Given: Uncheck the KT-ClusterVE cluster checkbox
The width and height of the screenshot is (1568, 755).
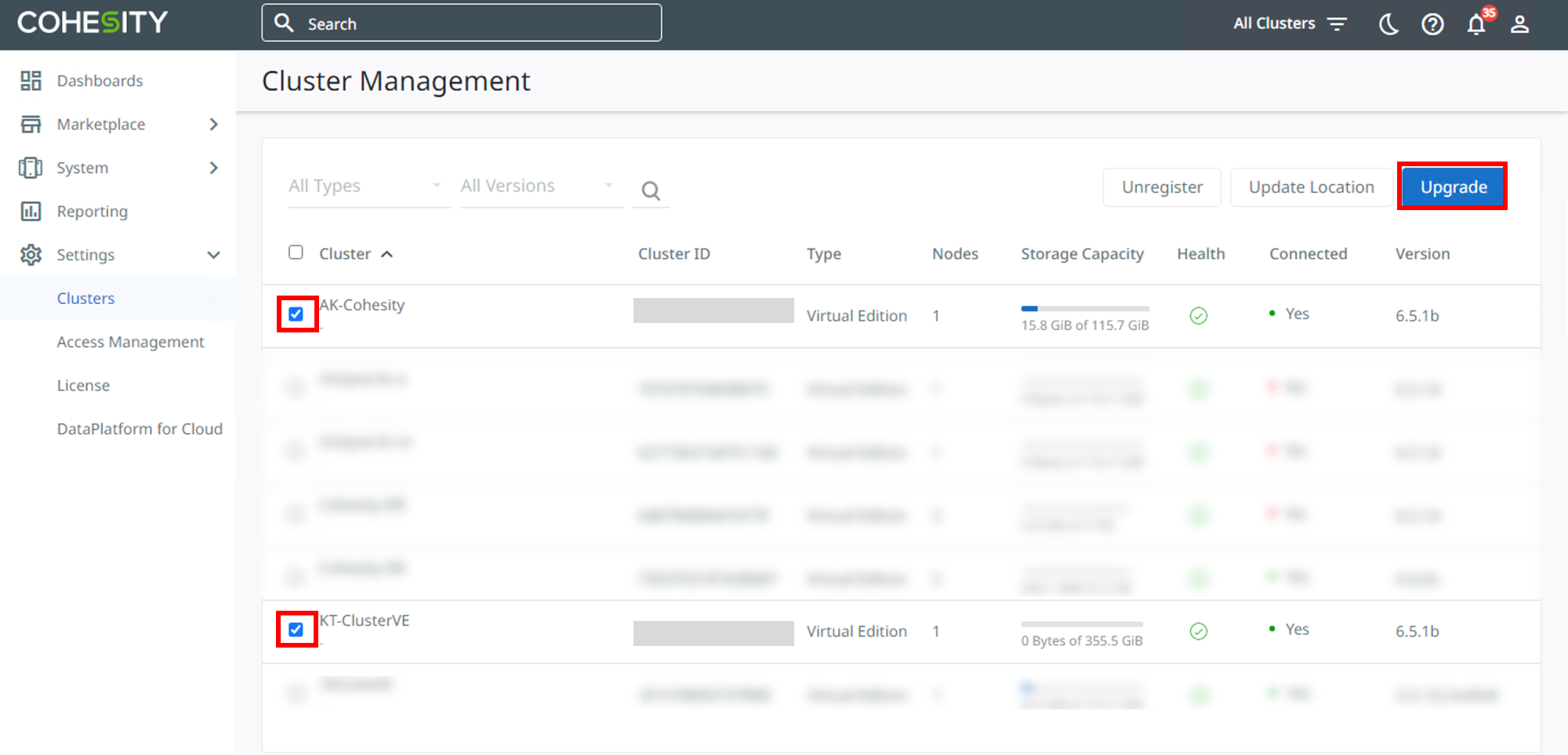Looking at the screenshot, I should 296,630.
